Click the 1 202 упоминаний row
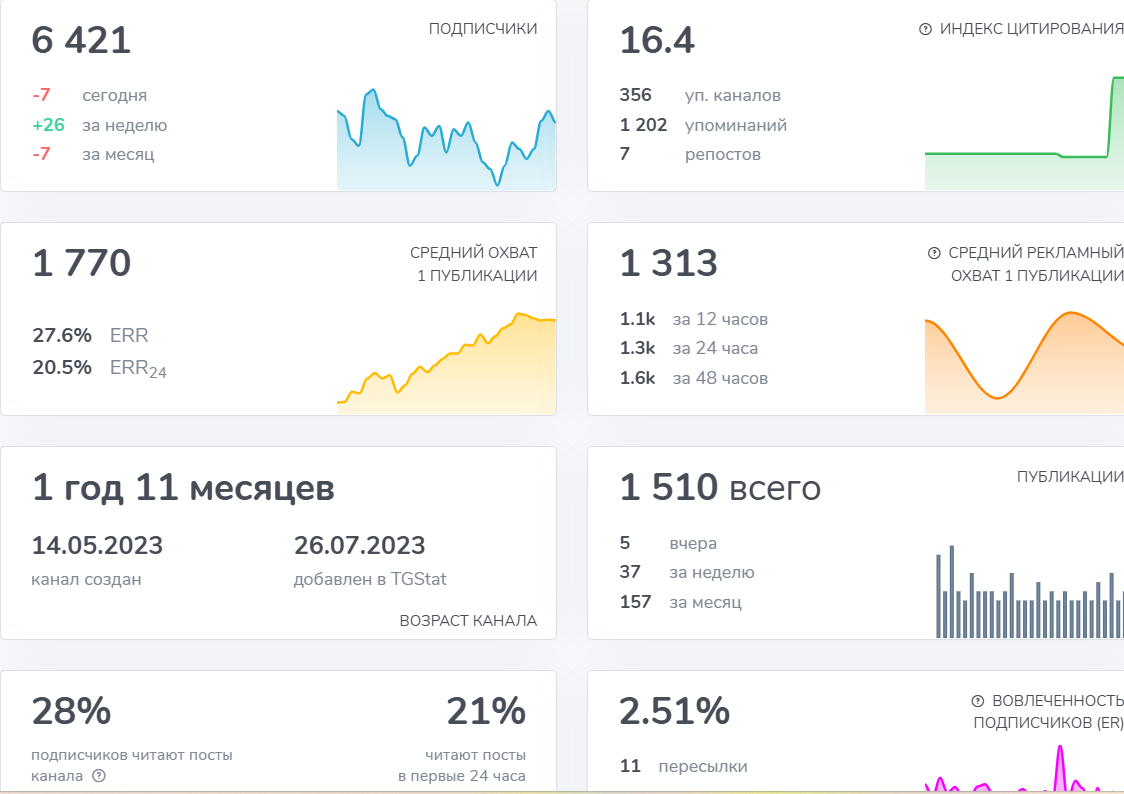 [703, 125]
